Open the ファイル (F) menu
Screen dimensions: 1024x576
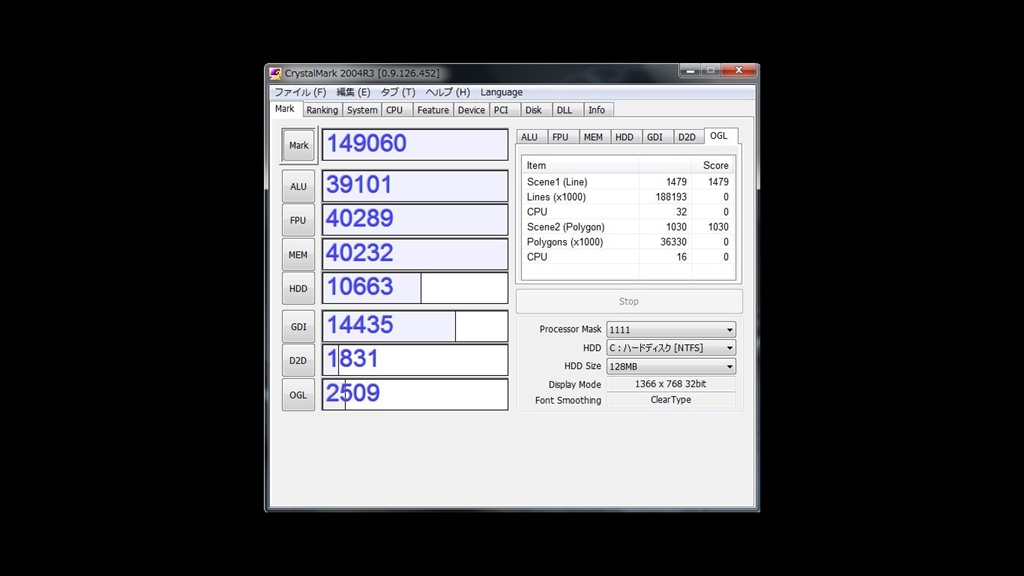coord(300,92)
